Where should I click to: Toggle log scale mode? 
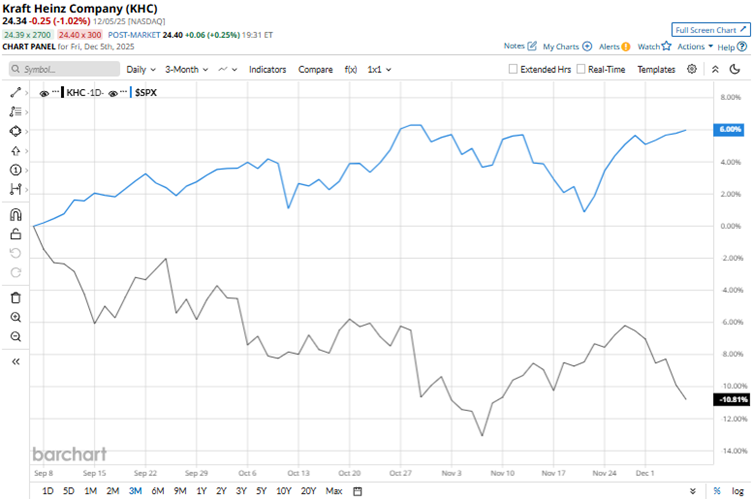tap(737, 491)
